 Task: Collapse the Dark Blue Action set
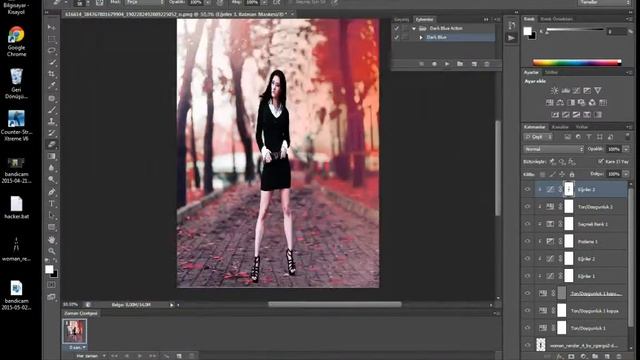[x=414, y=29]
